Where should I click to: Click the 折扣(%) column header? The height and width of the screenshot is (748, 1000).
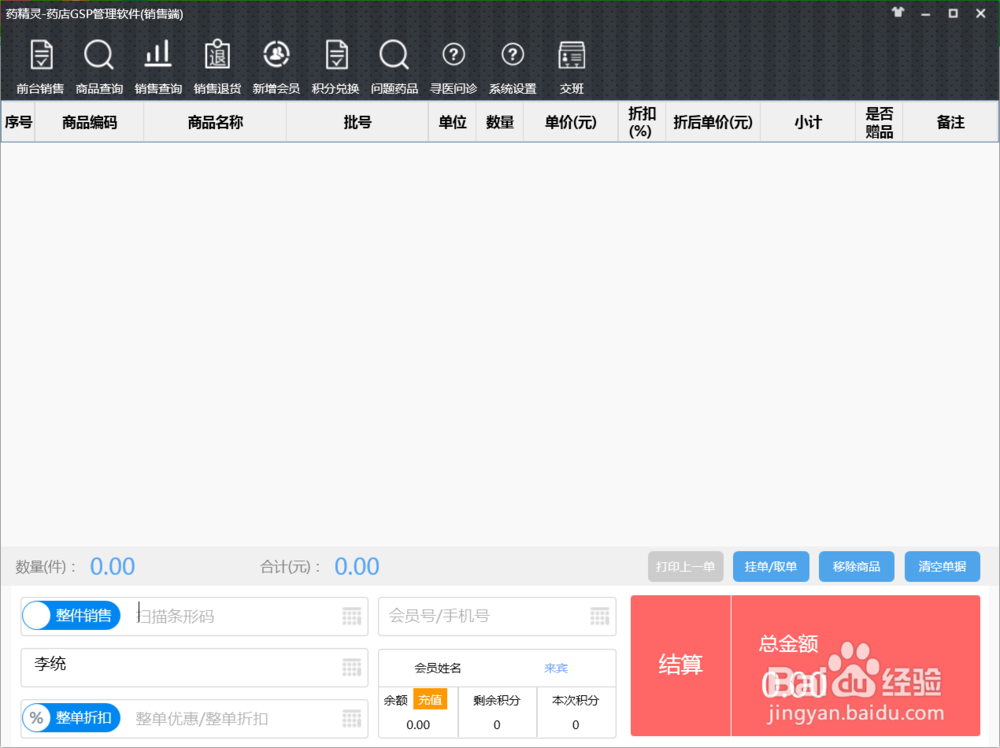642,122
